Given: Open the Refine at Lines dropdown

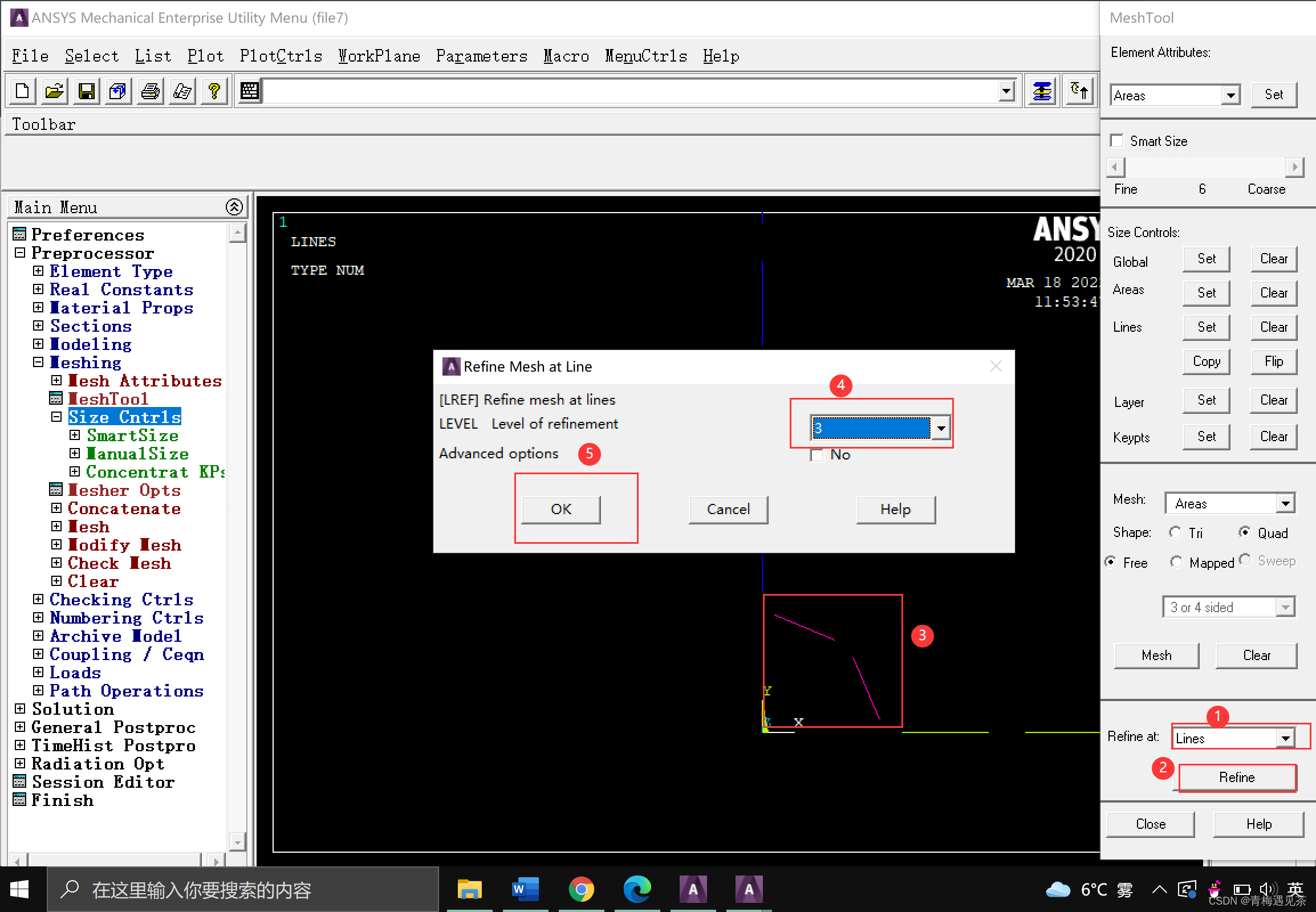Looking at the screenshot, I should click(x=1286, y=738).
